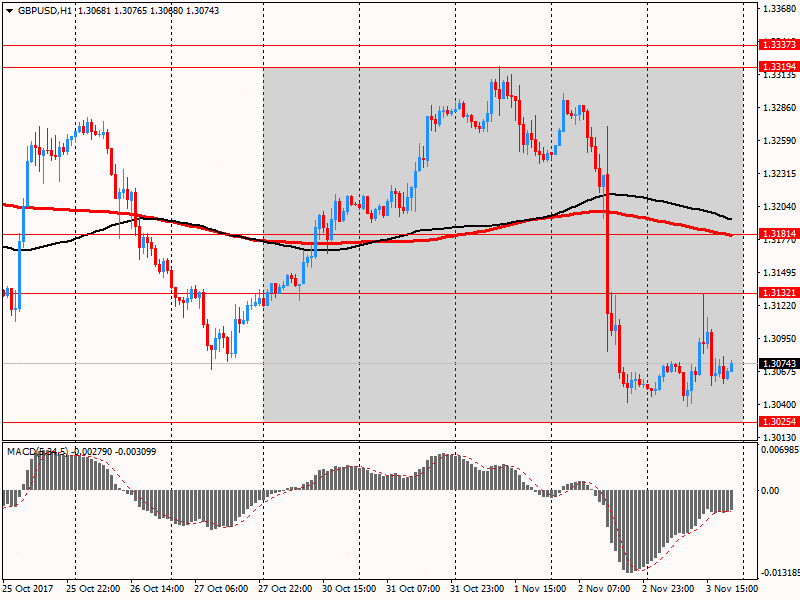This screenshot has height=600, width=800.
Task: Click the 1.31220 price axis label
Action: pyautogui.click(x=780, y=306)
